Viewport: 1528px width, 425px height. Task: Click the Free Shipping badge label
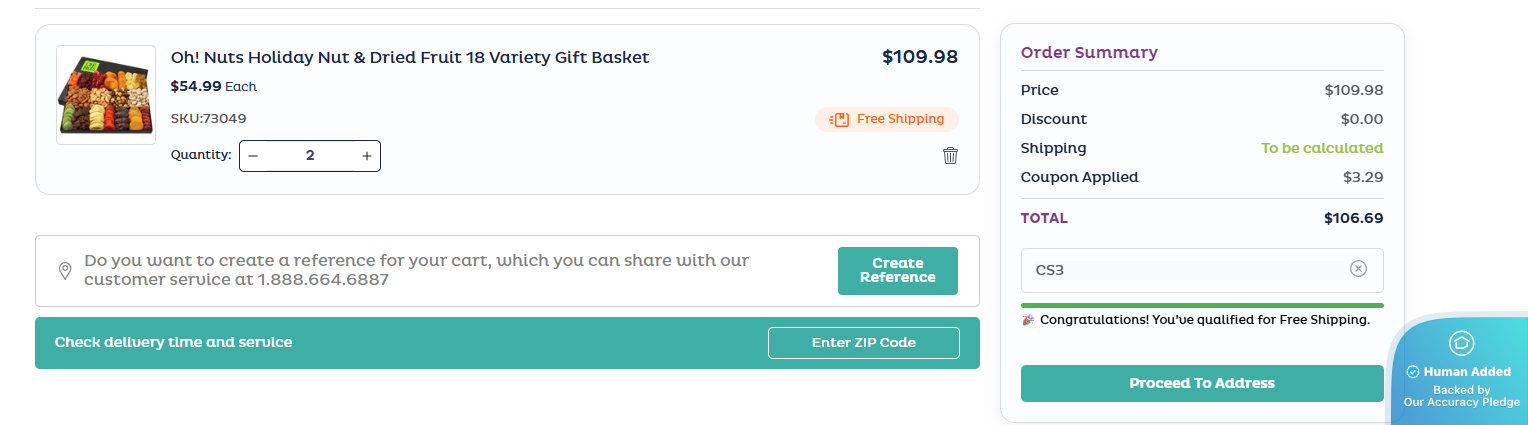(900, 119)
